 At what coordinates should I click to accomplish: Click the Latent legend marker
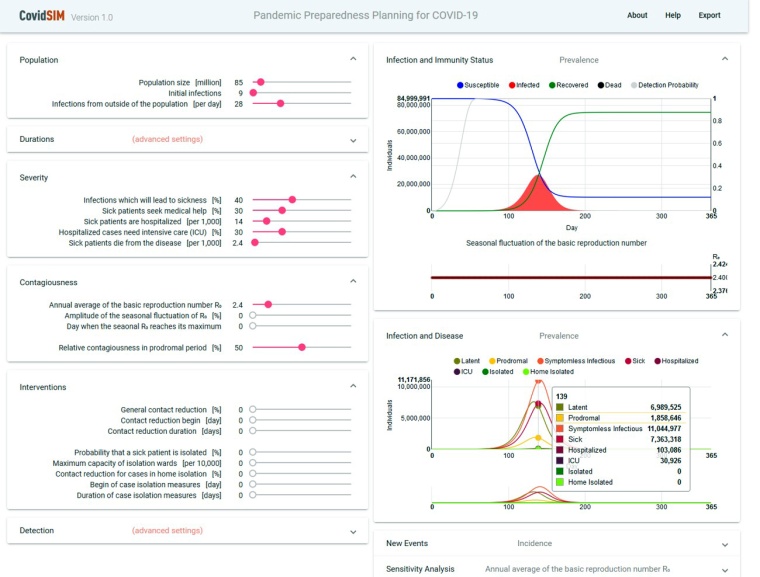(x=457, y=360)
